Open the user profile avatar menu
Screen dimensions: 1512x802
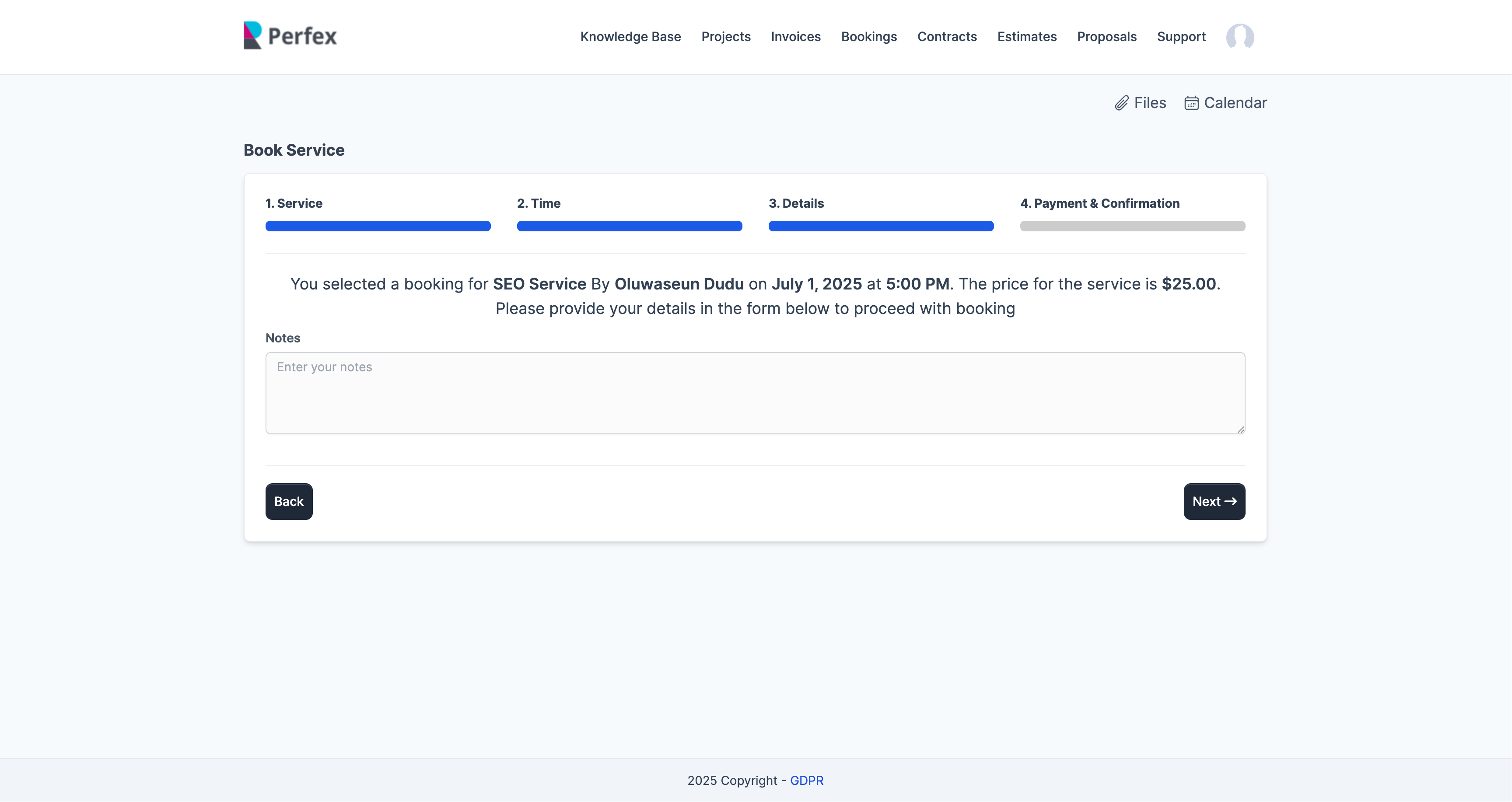(1239, 36)
